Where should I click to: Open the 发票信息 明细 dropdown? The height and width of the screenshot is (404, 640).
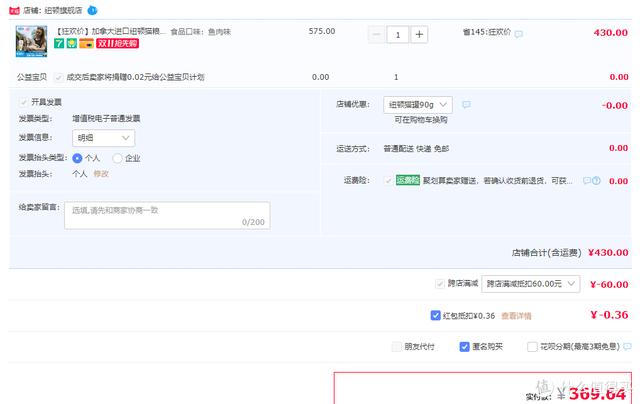(104, 138)
